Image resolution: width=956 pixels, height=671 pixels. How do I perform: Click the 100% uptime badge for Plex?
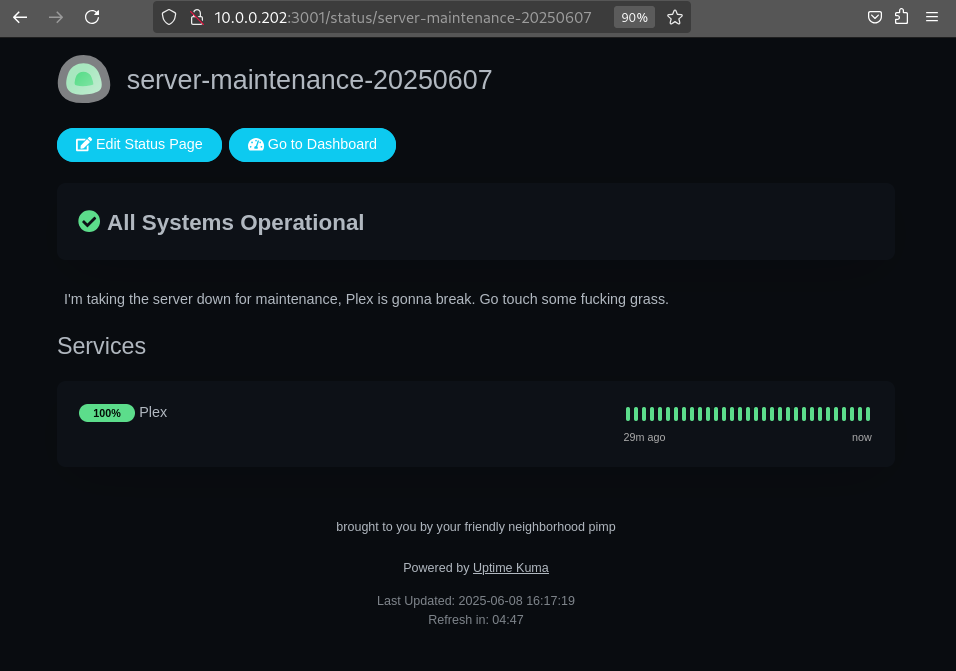point(107,413)
